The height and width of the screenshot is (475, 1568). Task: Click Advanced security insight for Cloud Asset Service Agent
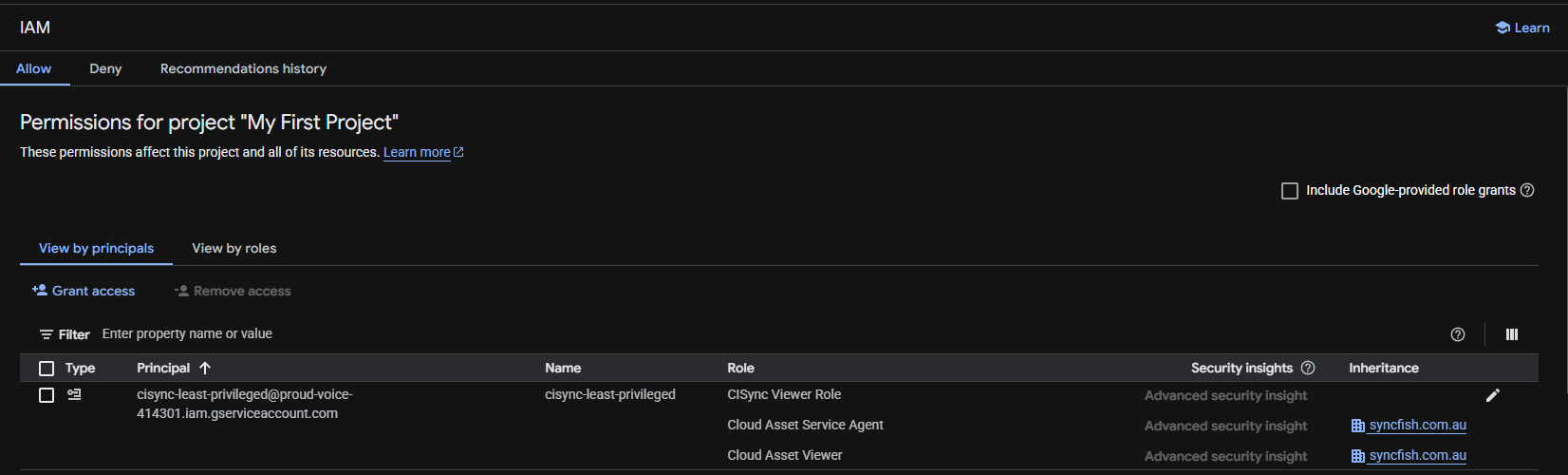coord(1225,426)
